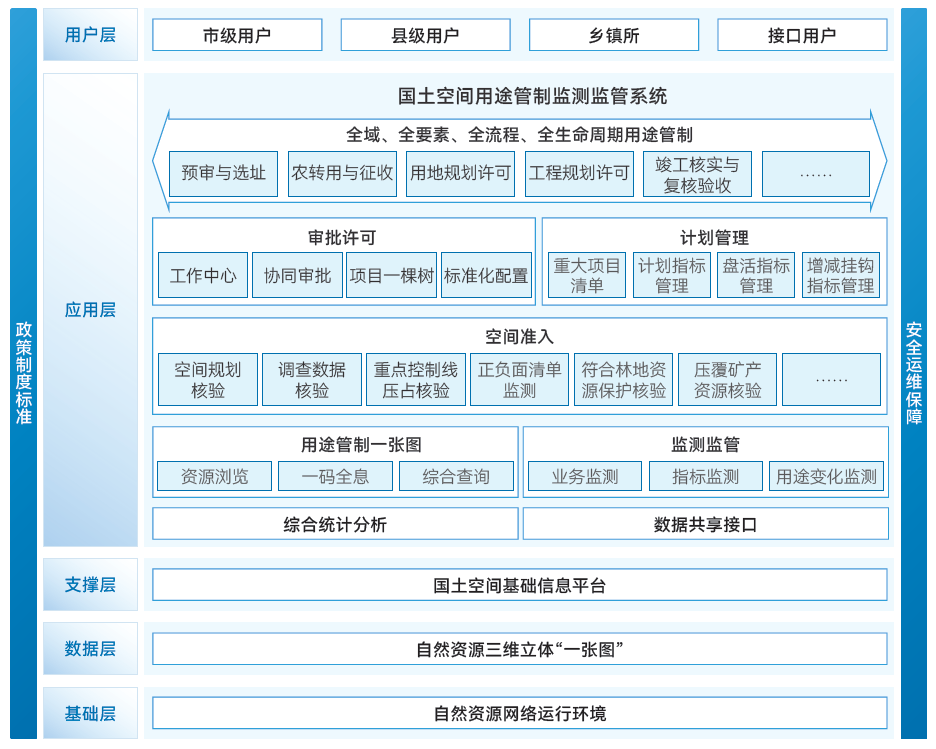Click the 项目一棵树 box

392,275
